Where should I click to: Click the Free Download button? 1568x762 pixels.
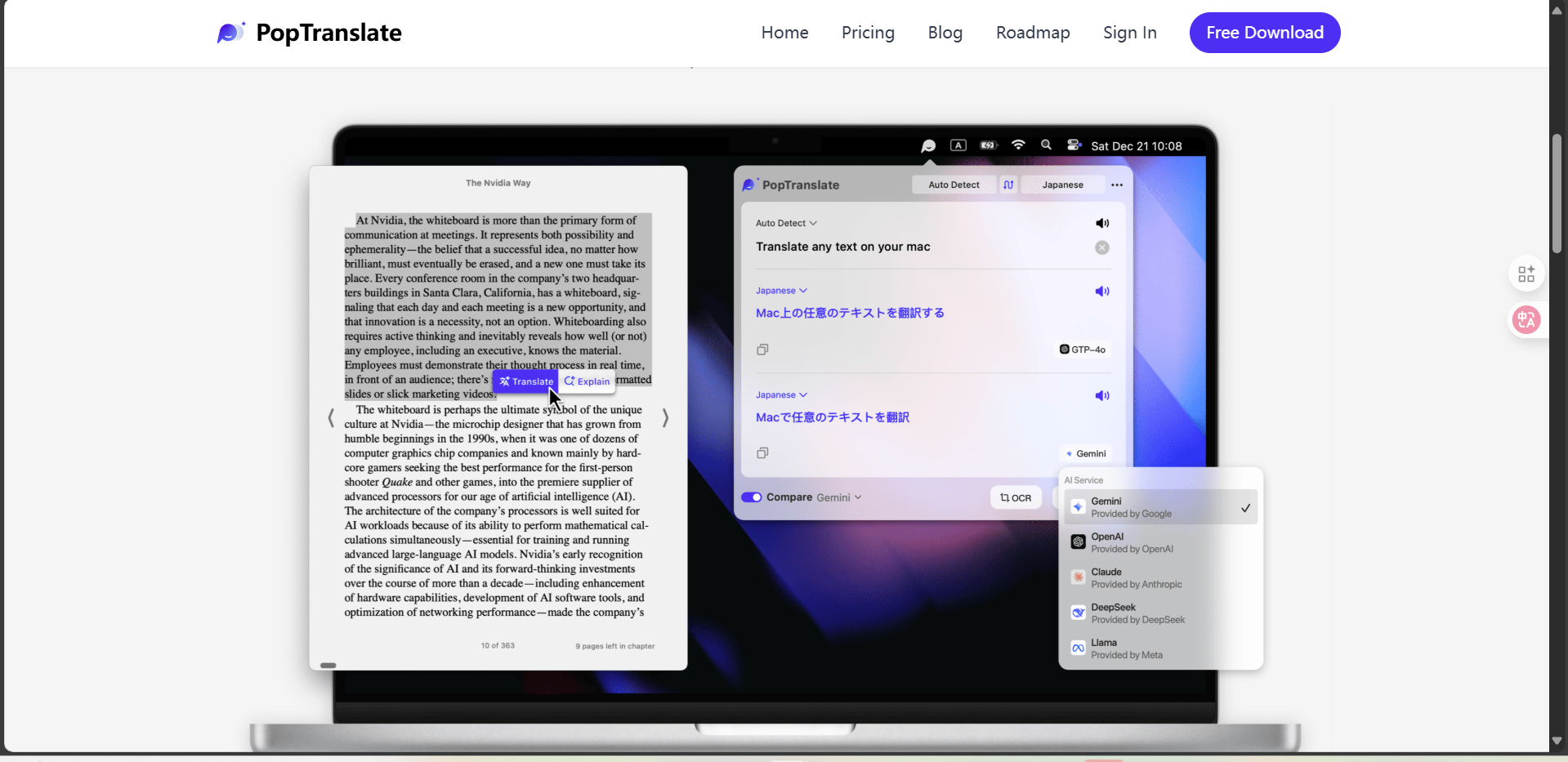pyautogui.click(x=1265, y=33)
